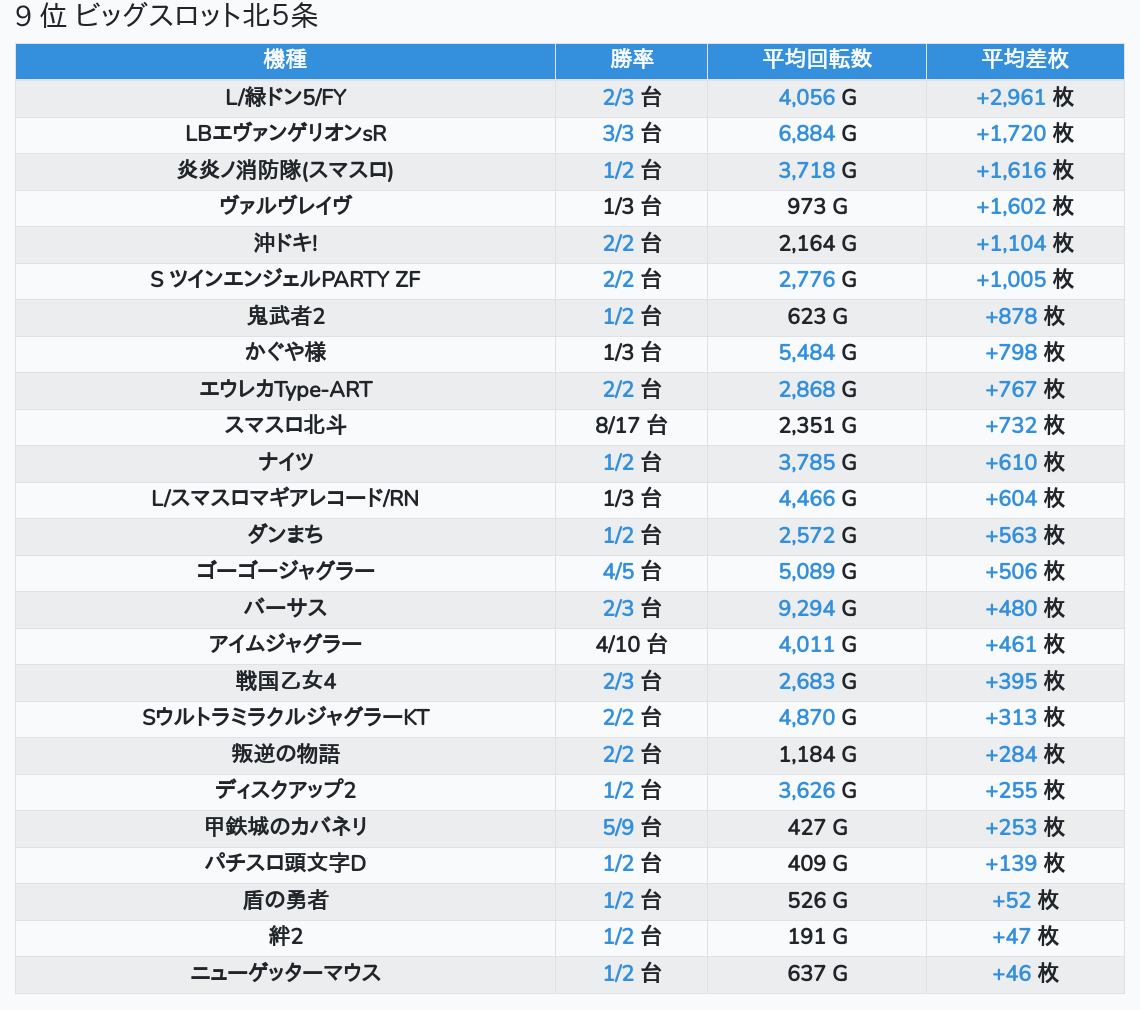Select the heading ビッグスロット北5条
The height and width of the screenshot is (1010, 1140).
[x=196, y=16]
